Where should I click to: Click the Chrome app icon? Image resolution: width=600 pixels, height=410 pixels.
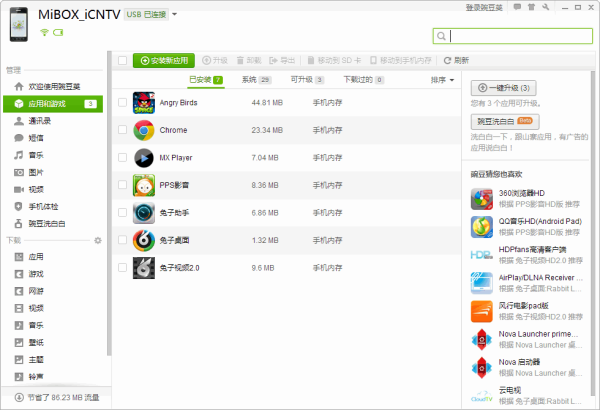coord(144,130)
